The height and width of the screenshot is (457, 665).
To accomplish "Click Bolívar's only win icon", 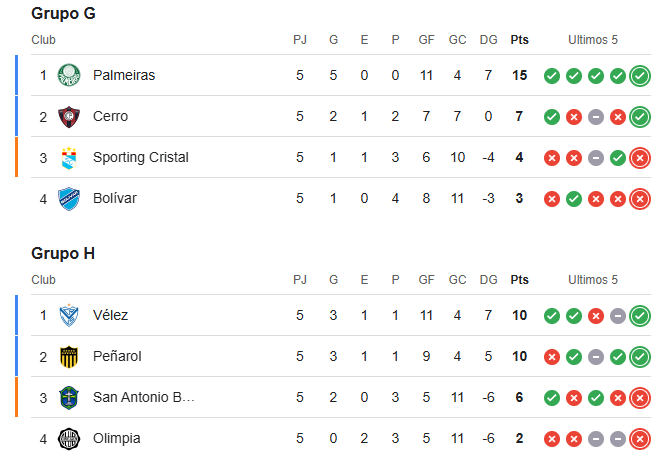I will 574,199.
